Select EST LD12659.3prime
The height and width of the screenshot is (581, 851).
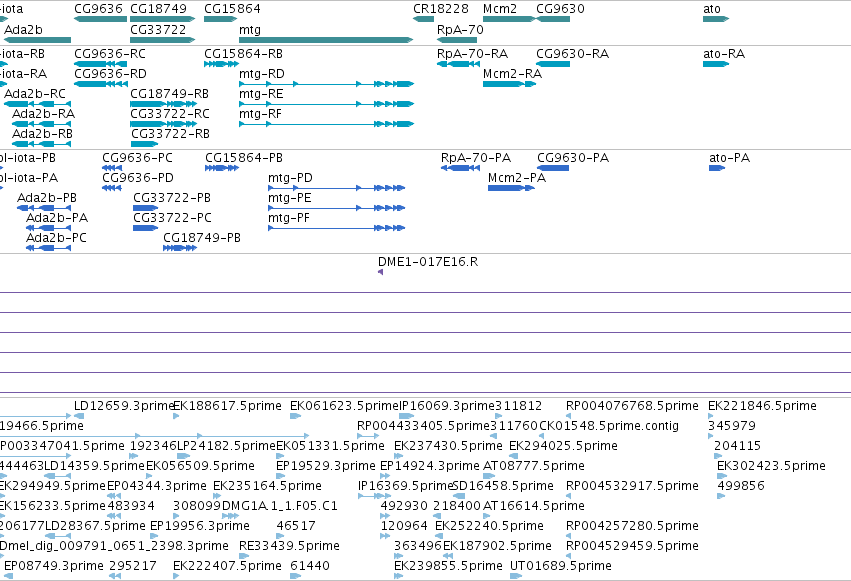(x=79, y=416)
